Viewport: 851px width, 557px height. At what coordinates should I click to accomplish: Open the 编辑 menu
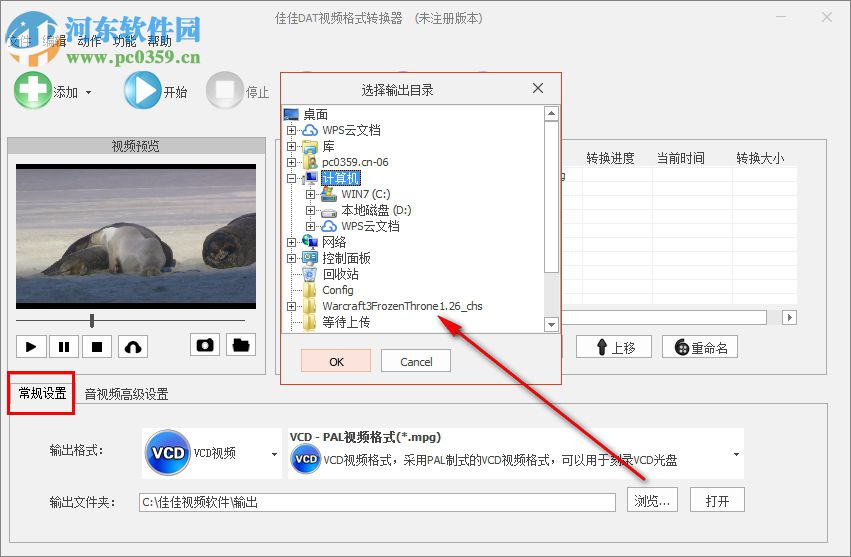pyautogui.click(x=54, y=41)
